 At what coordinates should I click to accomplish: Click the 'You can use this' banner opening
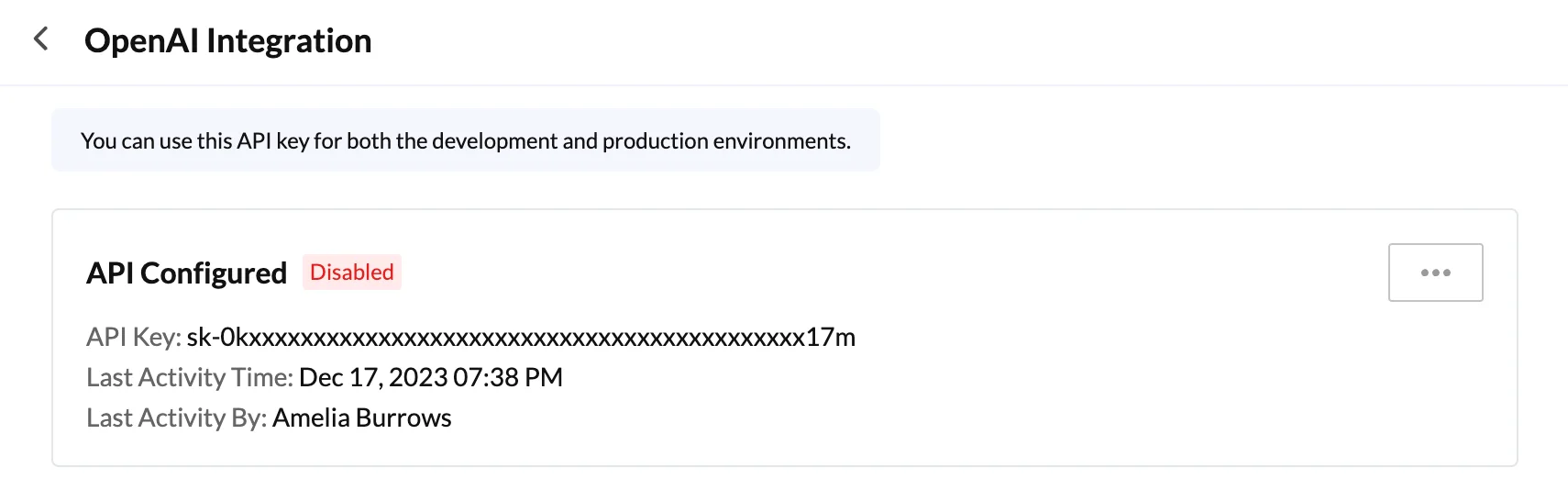(x=137, y=140)
